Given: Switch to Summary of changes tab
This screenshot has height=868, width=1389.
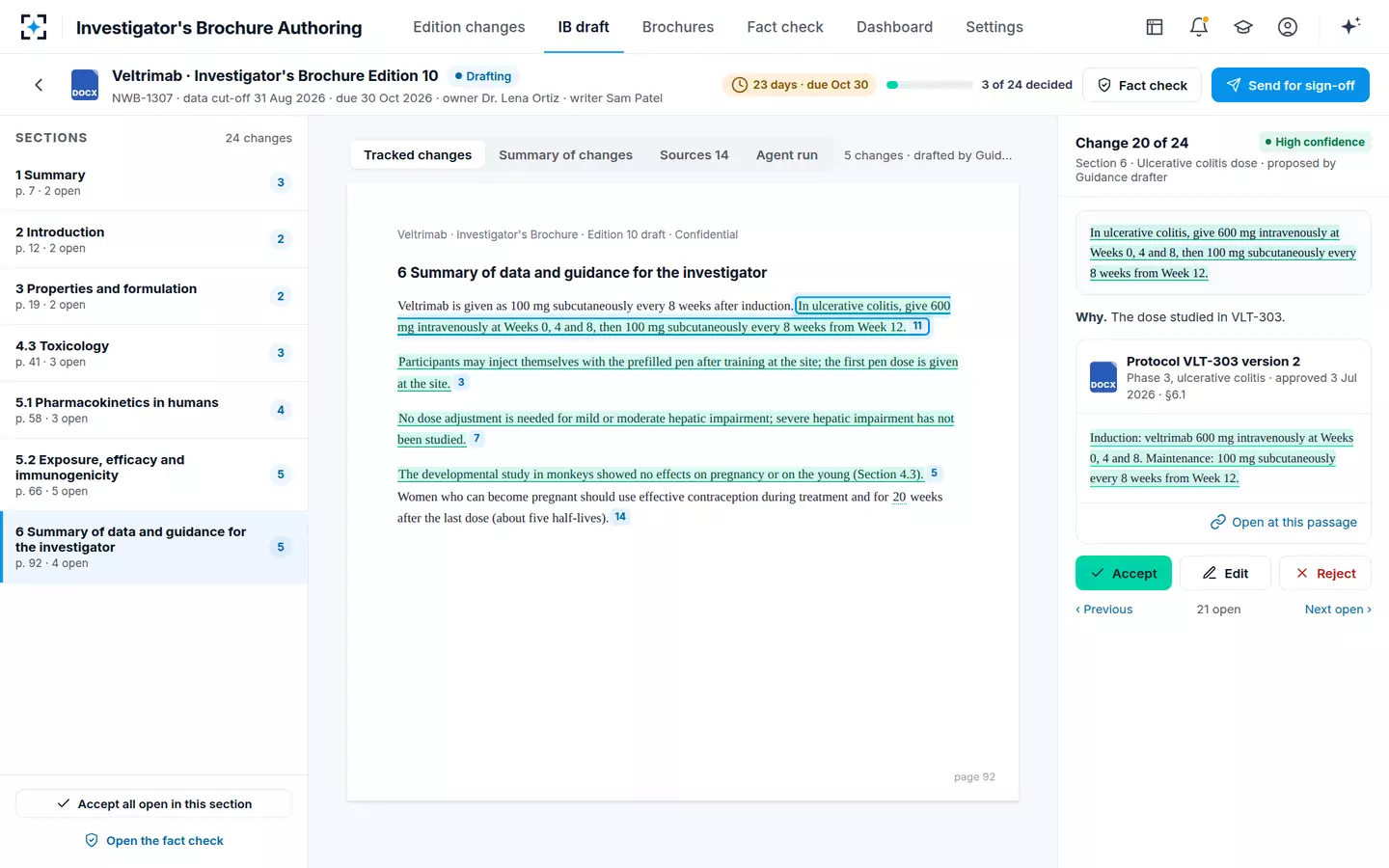Looking at the screenshot, I should [565, 155].
